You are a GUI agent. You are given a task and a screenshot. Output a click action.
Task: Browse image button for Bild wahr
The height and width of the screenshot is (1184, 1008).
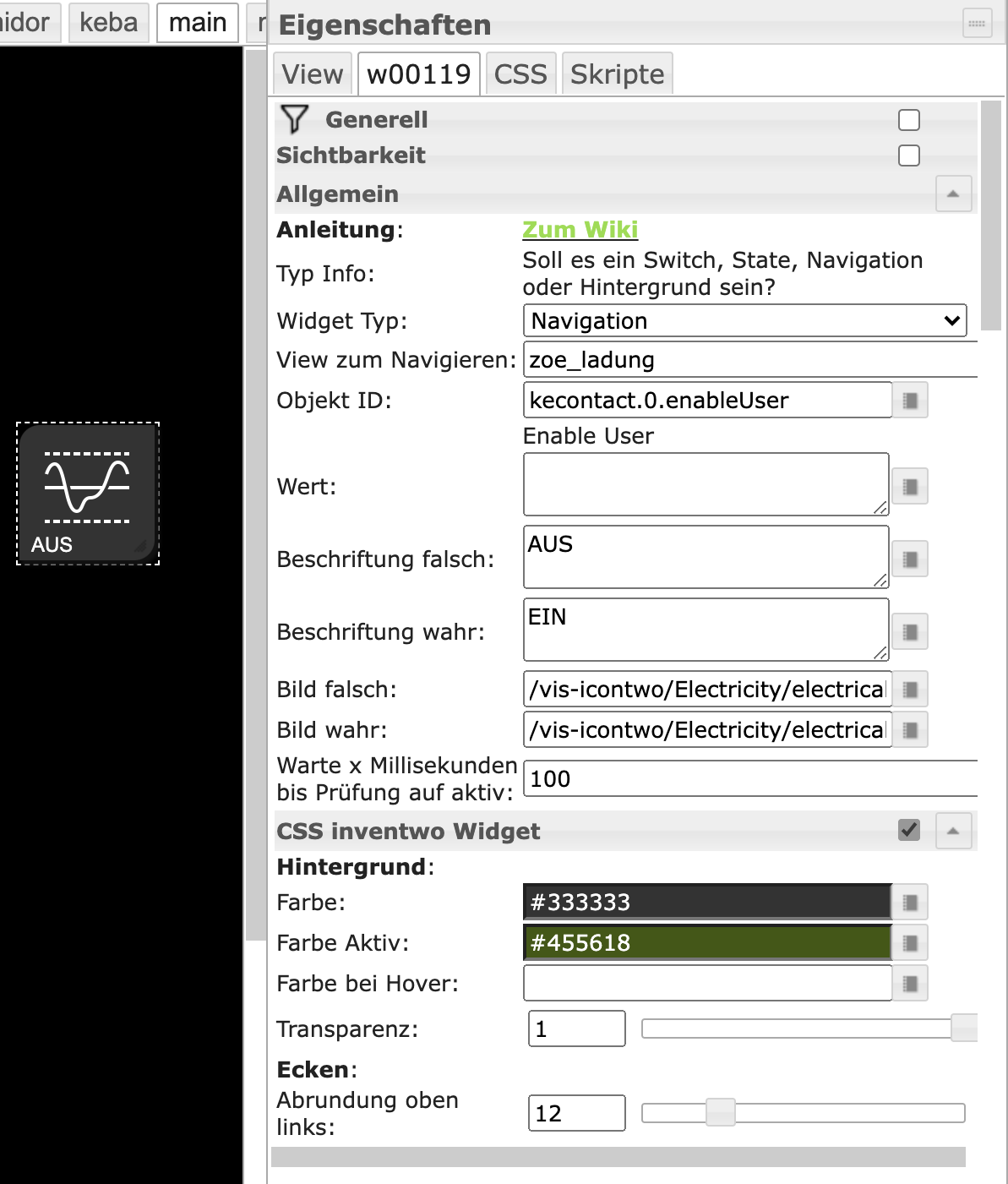pos(910,730)
